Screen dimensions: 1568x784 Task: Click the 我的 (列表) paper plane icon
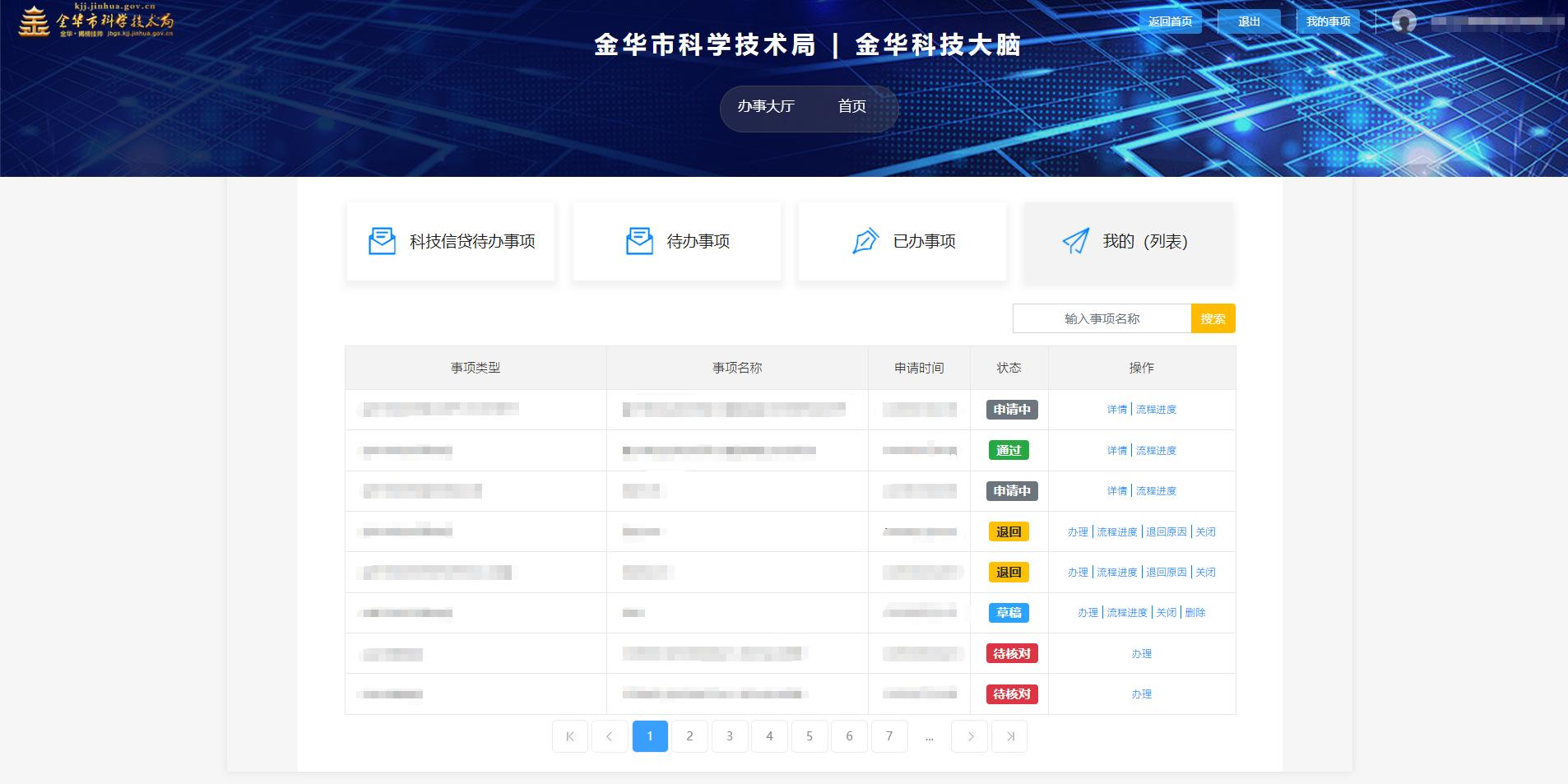click(x=1075, y=241)
